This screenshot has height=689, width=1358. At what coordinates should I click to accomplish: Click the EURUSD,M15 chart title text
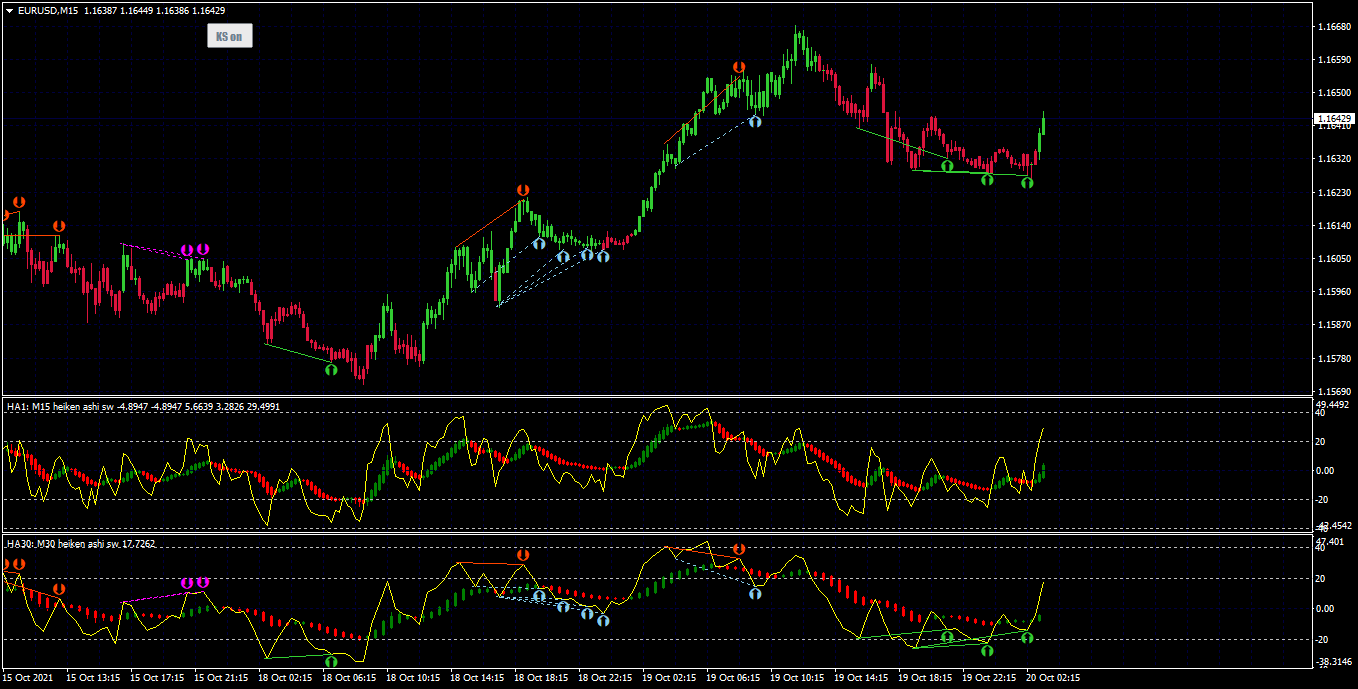(x=48, y=10)
